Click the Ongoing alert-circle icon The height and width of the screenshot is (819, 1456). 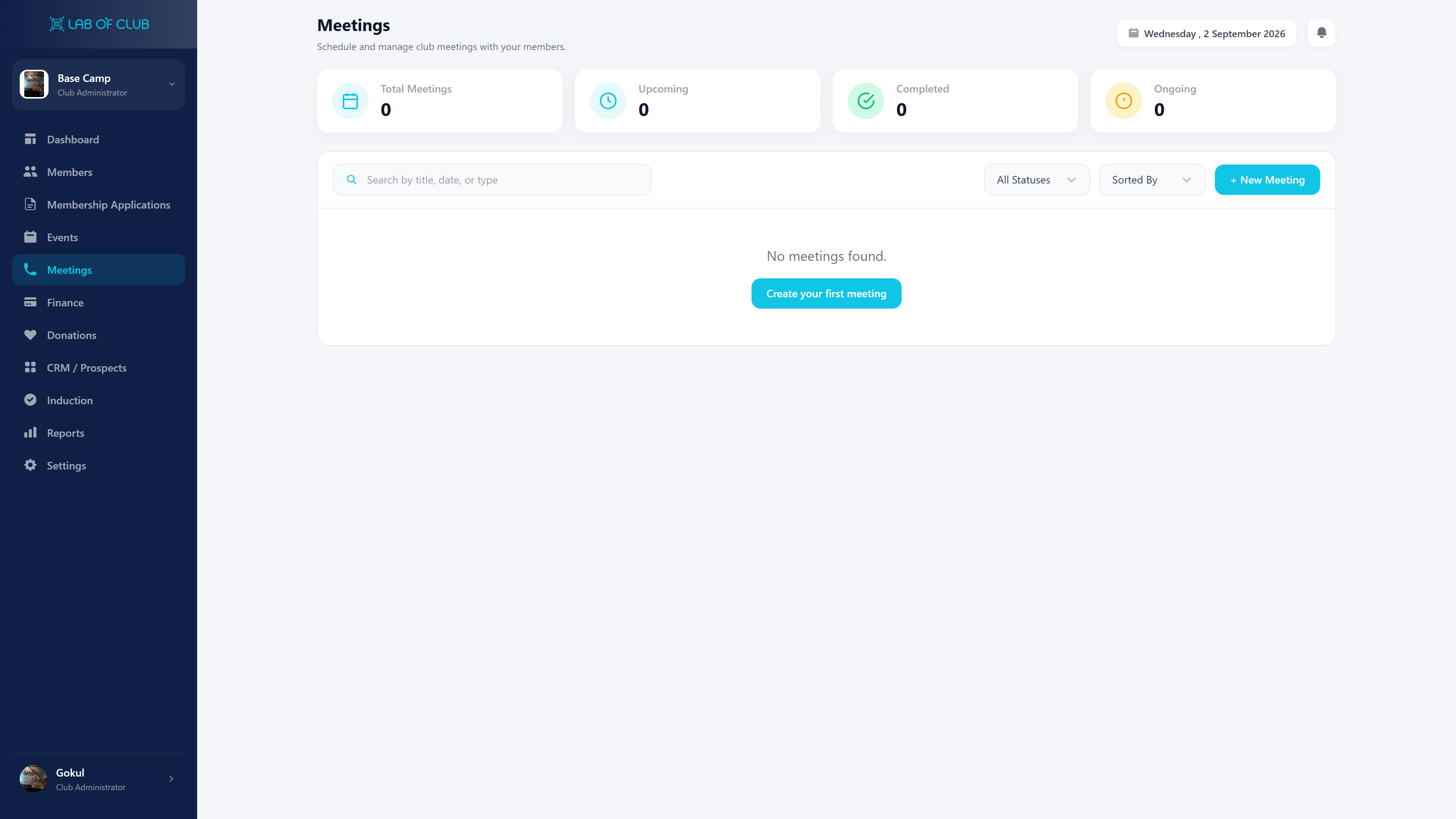click(1123, 101)
